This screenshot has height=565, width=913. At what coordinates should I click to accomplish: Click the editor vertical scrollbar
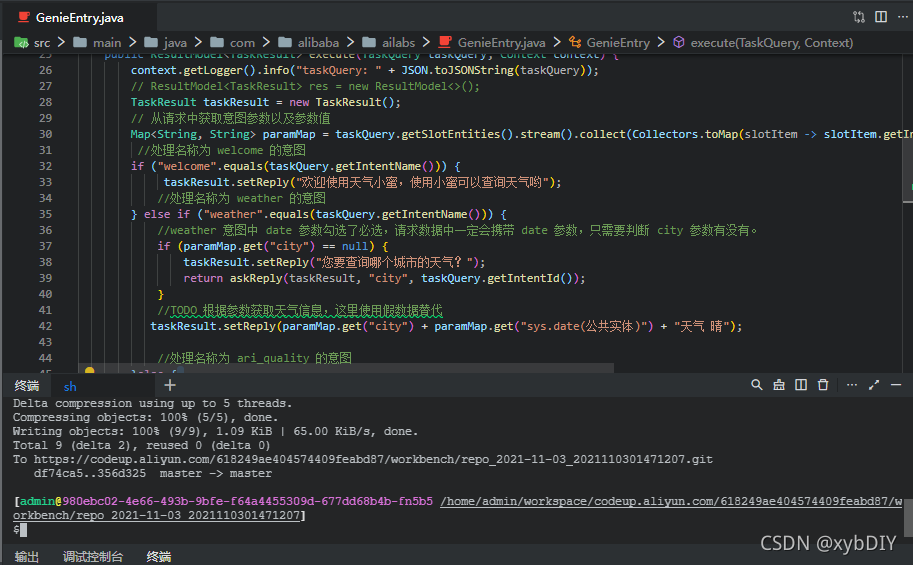tap(908, 128)
